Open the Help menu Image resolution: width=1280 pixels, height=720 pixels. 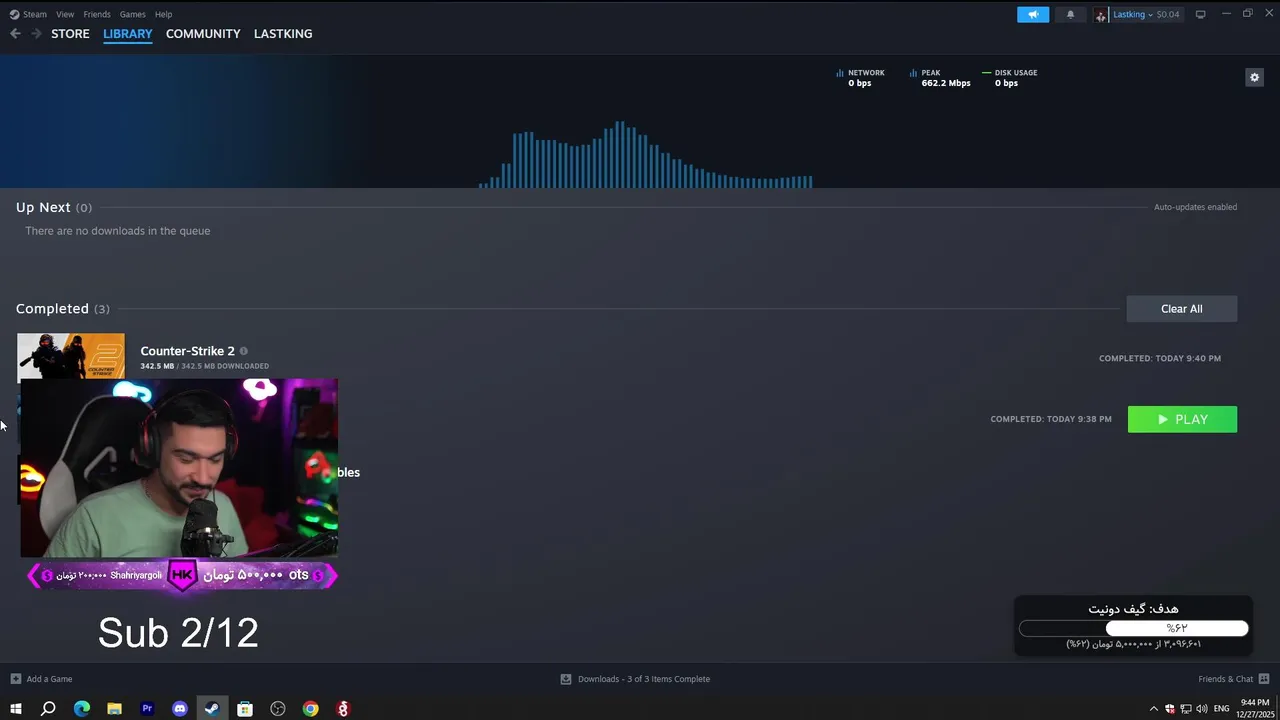pyautogui.click(x=163, y=14)
